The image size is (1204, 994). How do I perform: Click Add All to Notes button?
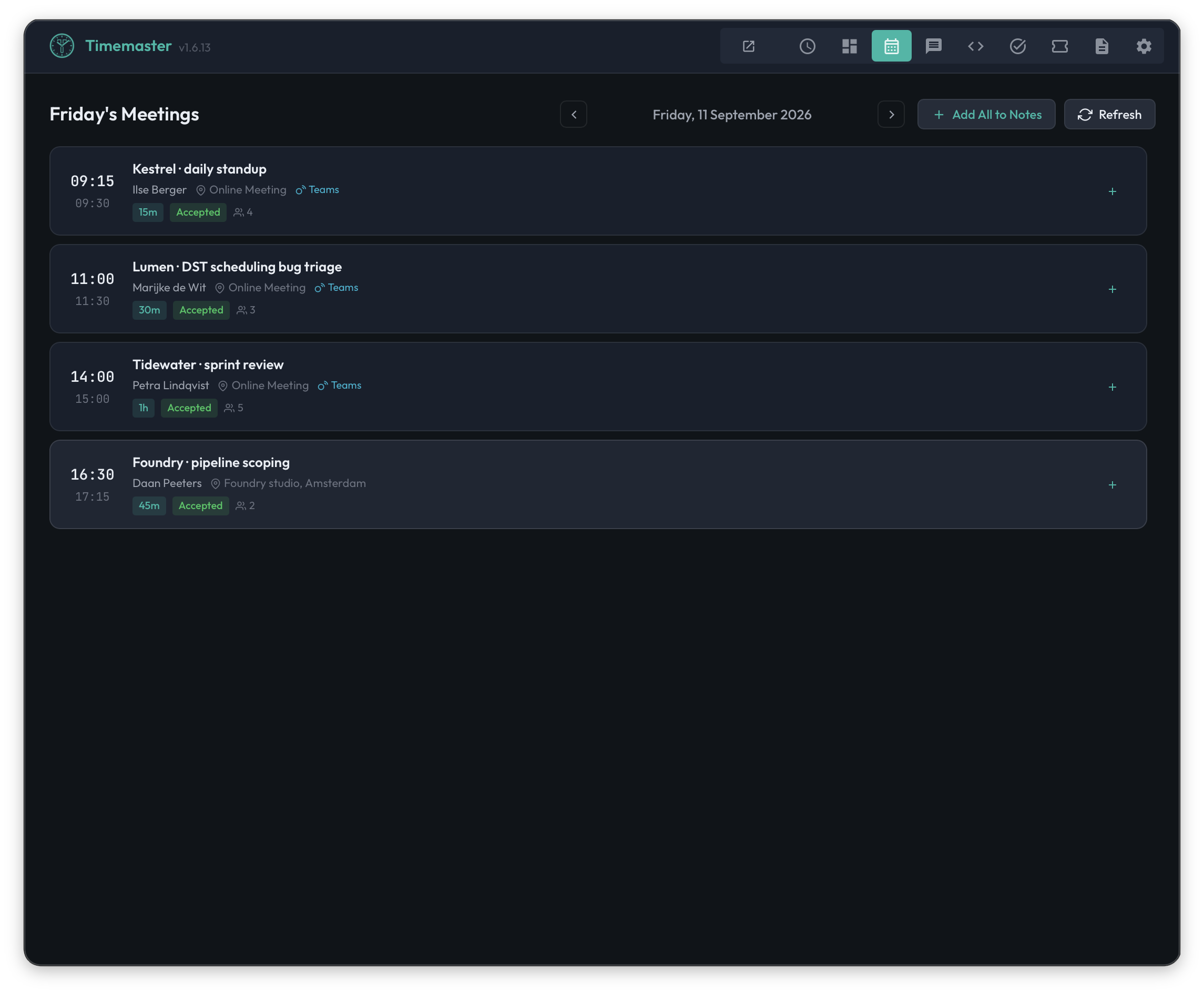986,115
